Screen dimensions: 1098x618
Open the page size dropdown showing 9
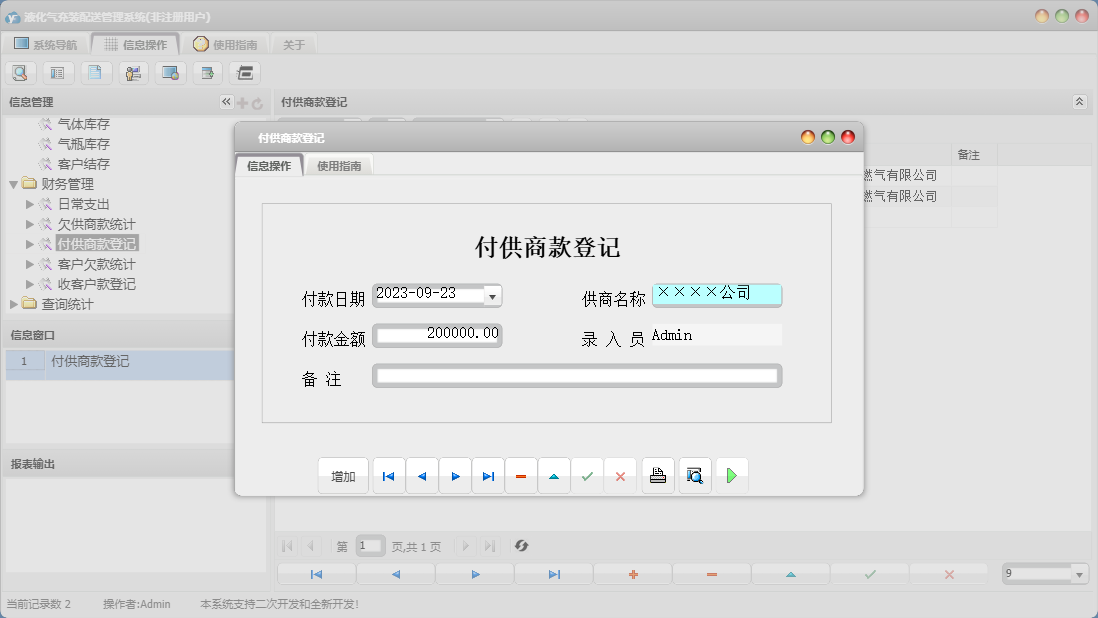[x=1078, y=572]
